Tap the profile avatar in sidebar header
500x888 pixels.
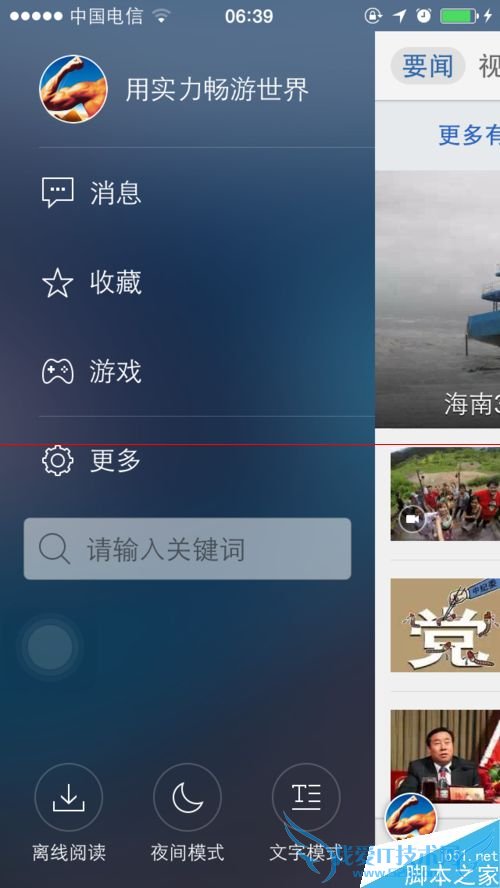tap(73, 89)
